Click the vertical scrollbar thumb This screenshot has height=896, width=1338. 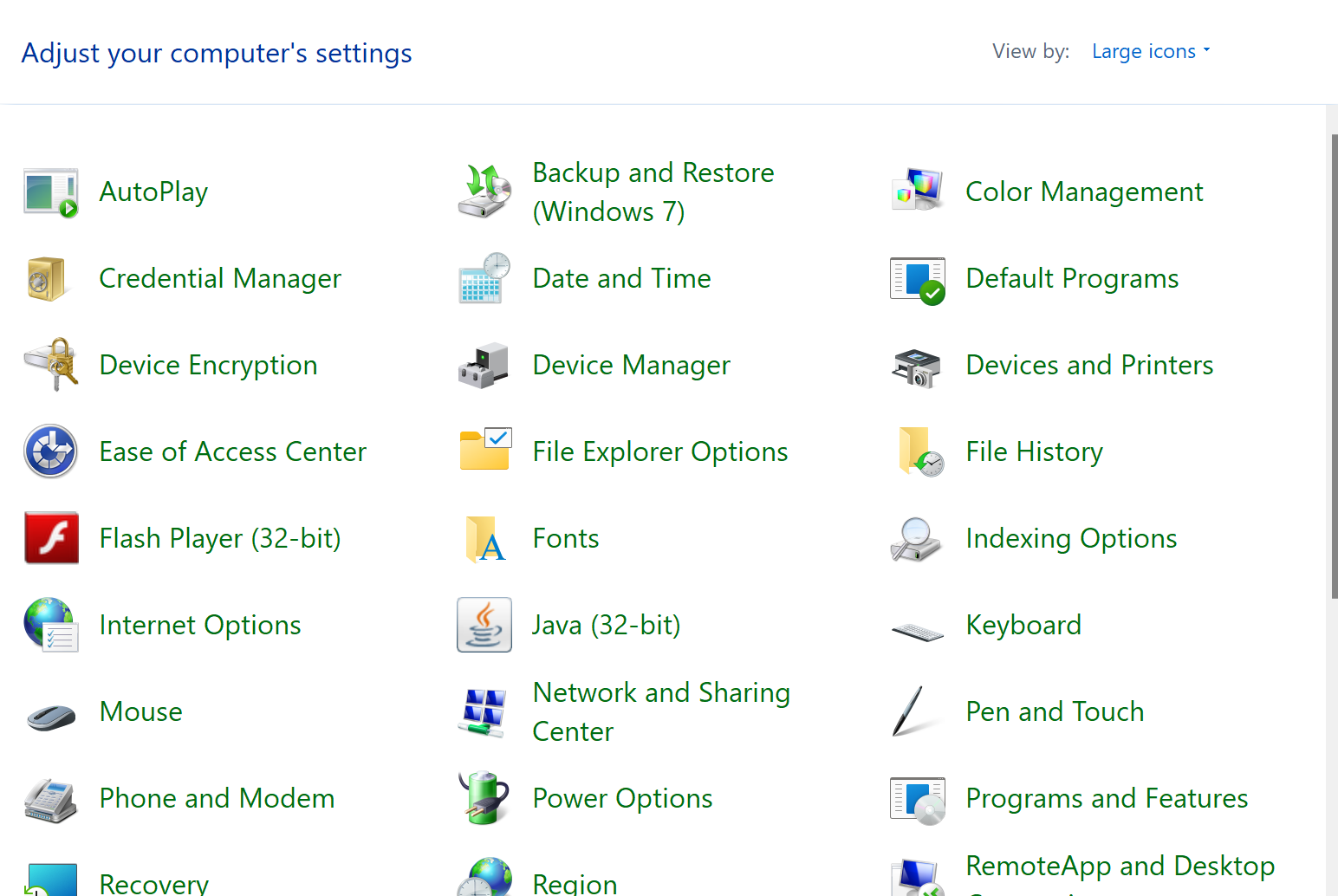coord(1334,367)
